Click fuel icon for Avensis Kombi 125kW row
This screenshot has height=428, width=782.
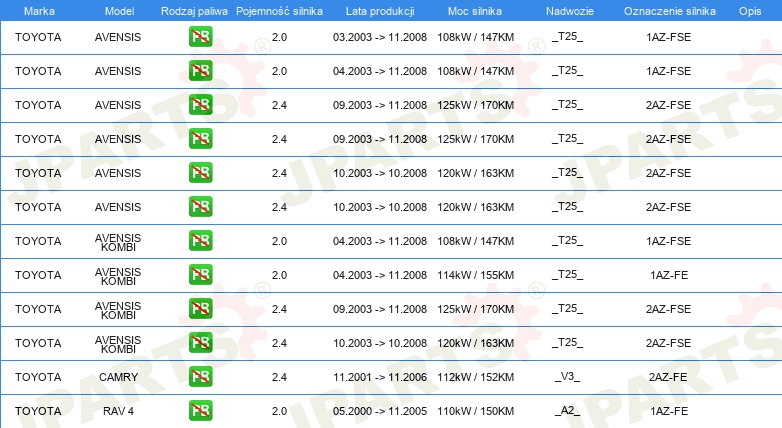200,309
